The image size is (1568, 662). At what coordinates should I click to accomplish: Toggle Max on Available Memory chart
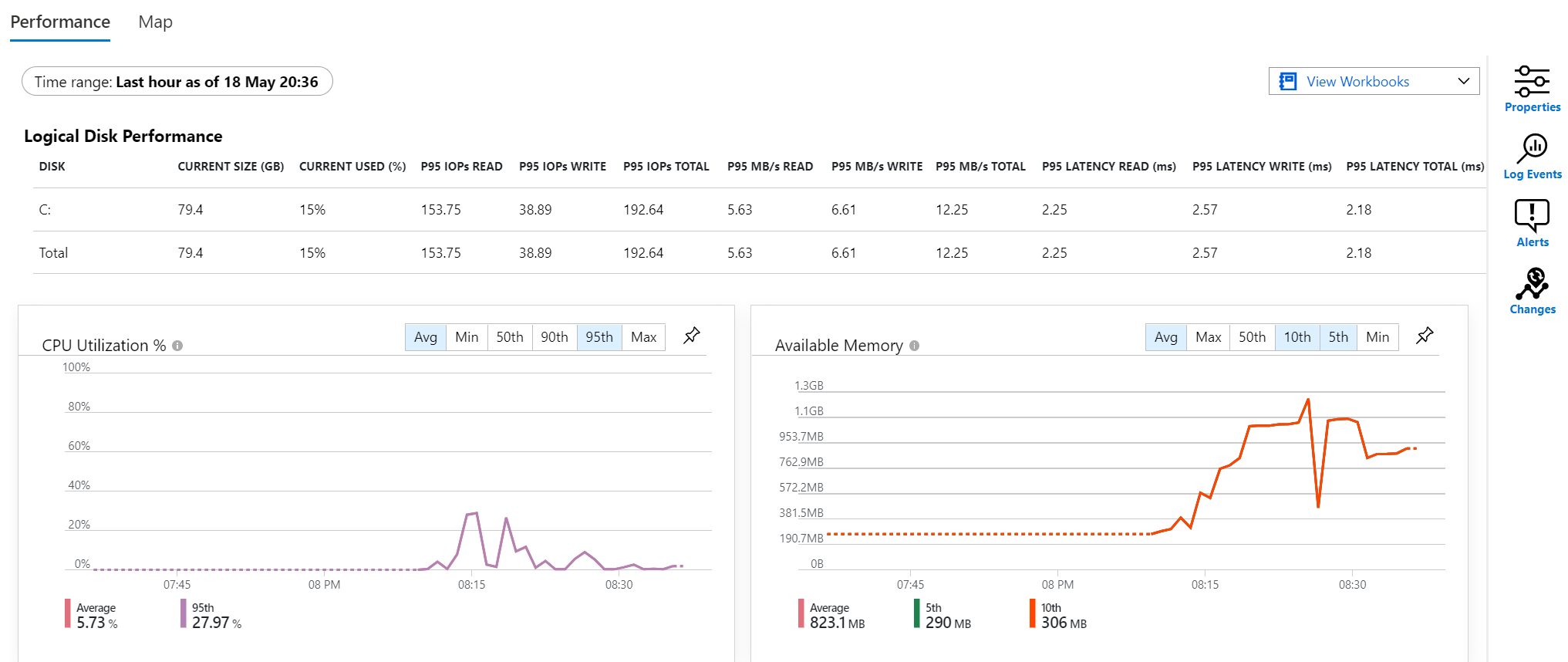click(x=1208, y=337)
